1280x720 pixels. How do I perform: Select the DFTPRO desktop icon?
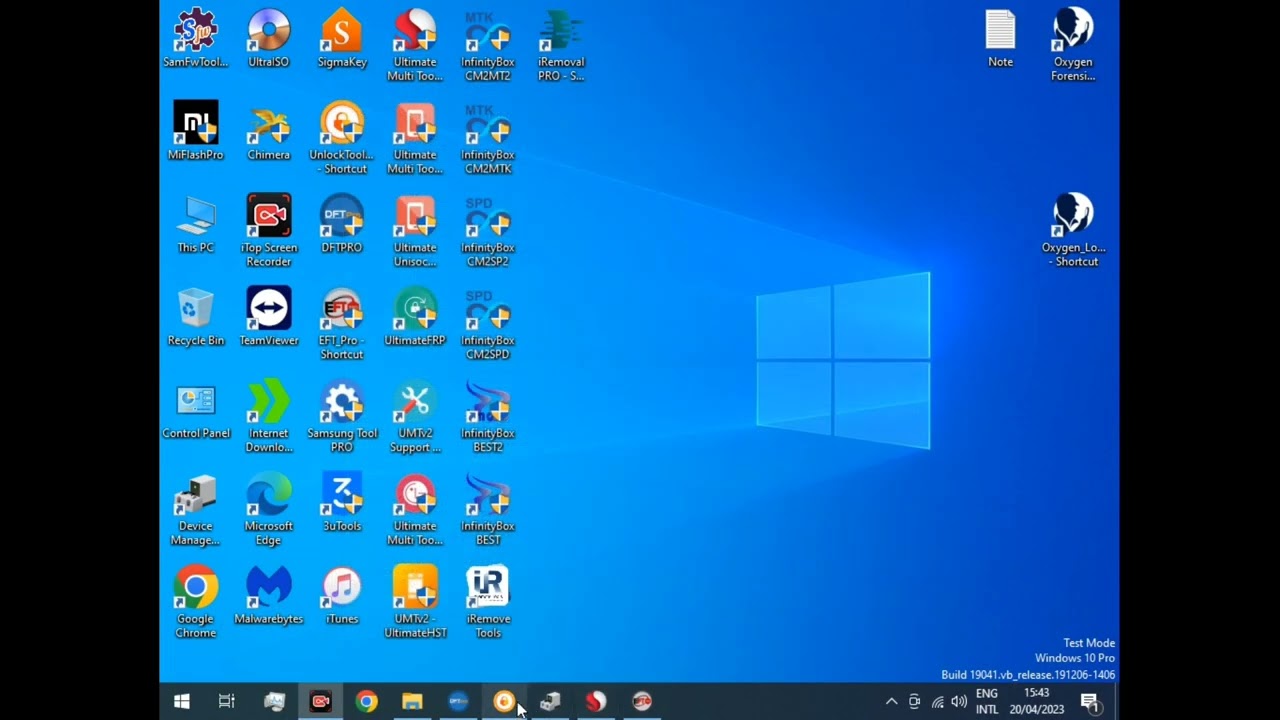[x=342, y=224]
